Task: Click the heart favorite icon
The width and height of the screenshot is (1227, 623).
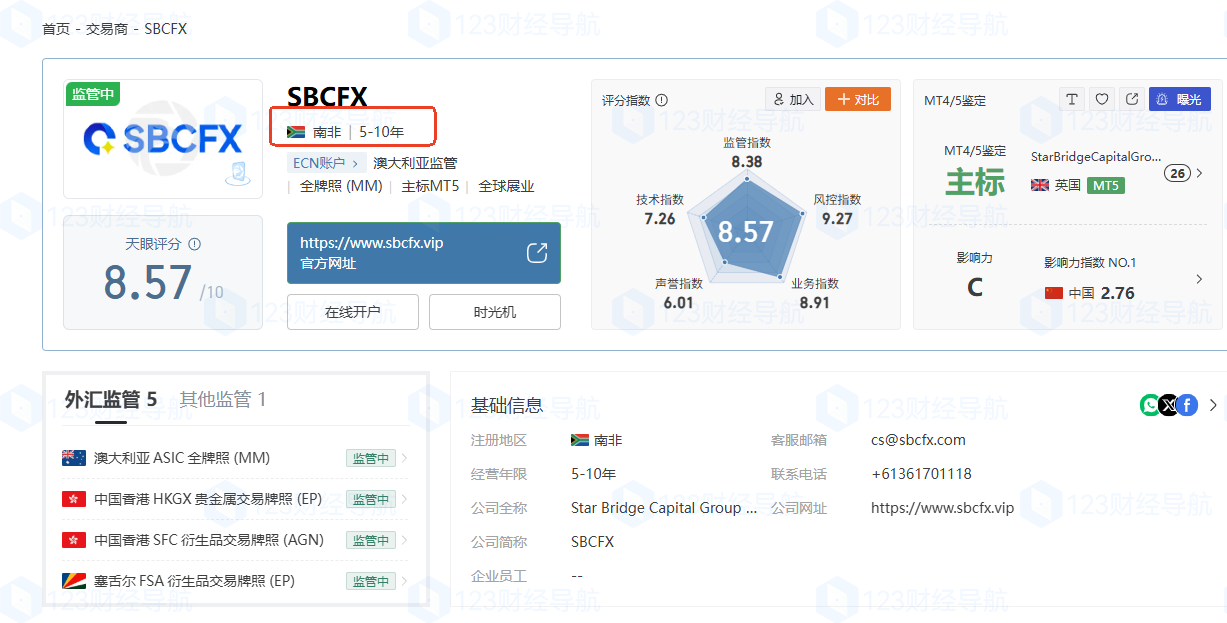Action: tap(1102, 99)
